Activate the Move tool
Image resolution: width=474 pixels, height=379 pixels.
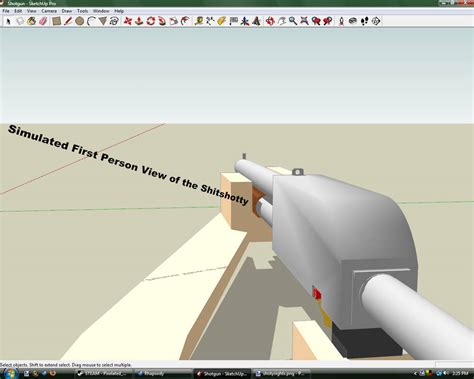click(127, 21)
